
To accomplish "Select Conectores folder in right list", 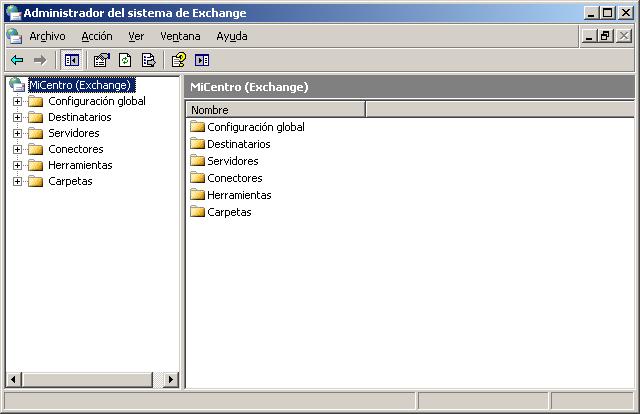I will click(234, 178).
